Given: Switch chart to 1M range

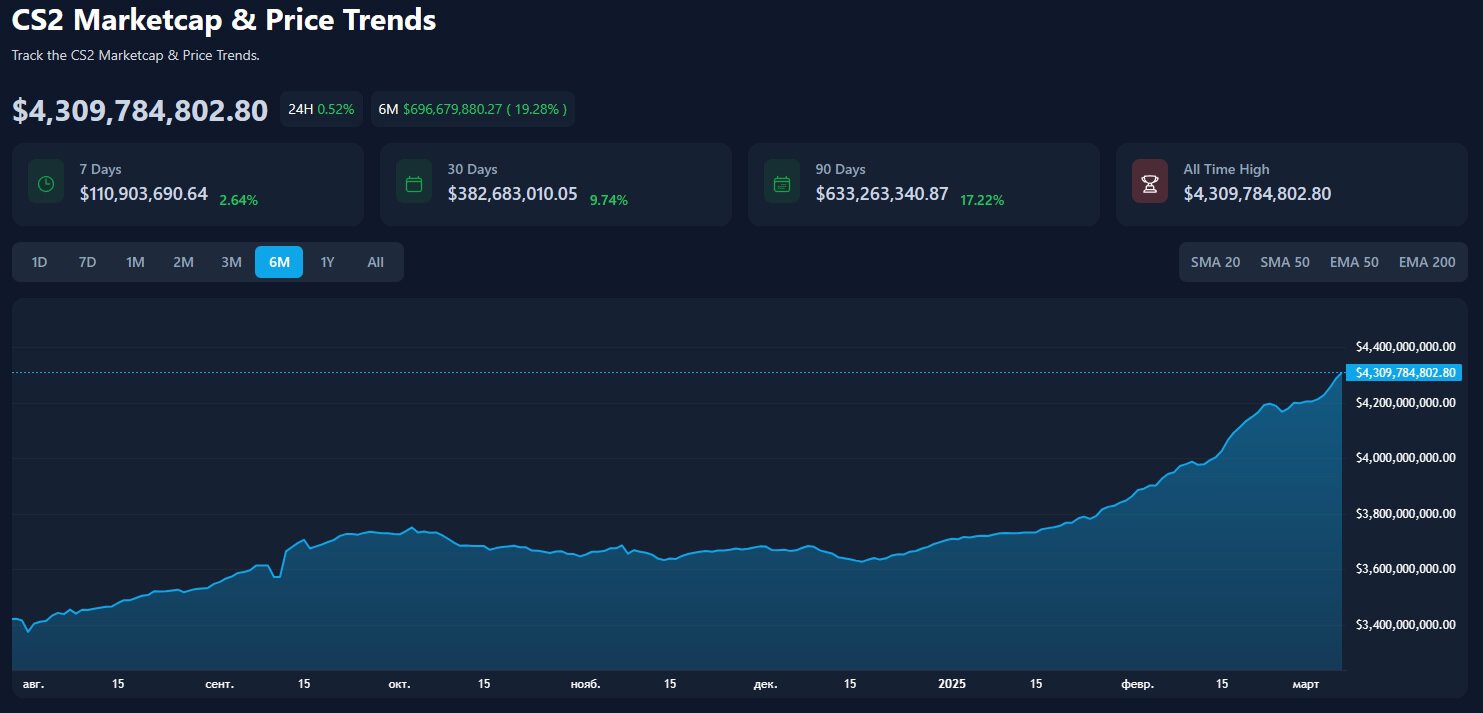Looking at the screenshot, I should click(x=135, y=262).
